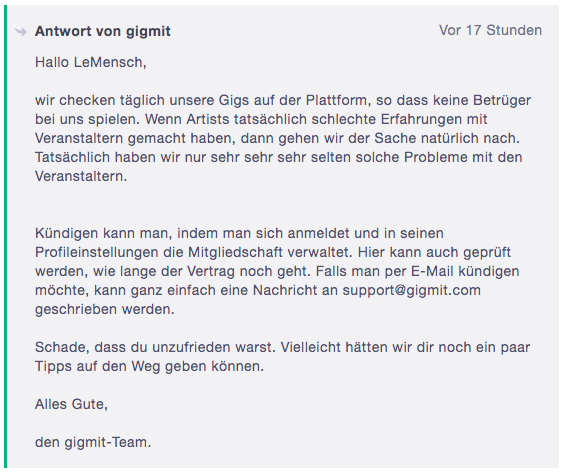Click the signature 'den gigmit-Team.'
This screenshot has height=476, width=563.
tap(93, 442)
